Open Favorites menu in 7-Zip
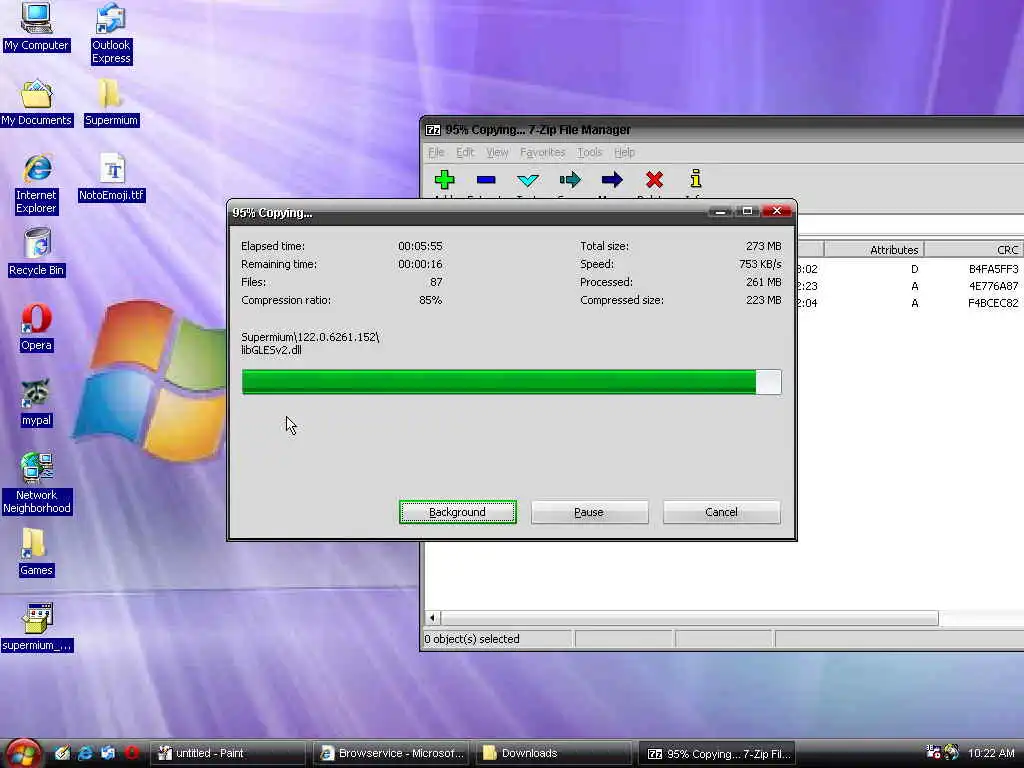This screenshot has width=1024, height=768. click(542, 152)
